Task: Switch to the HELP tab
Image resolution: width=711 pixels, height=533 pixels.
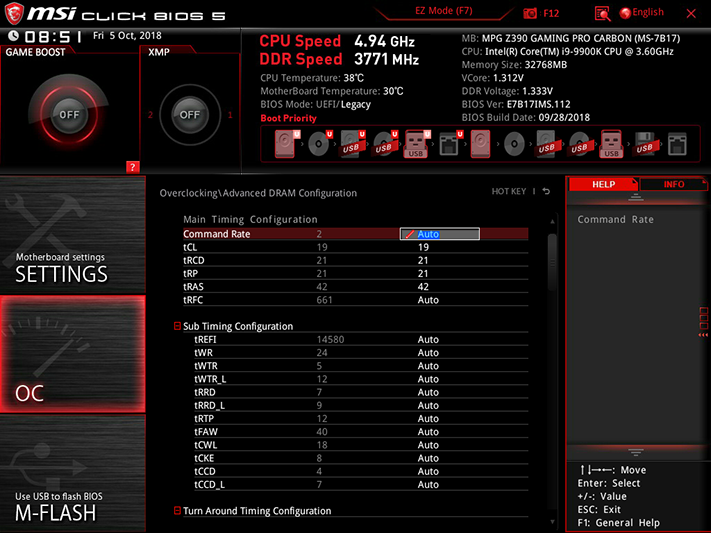Action: (x=603, y=184)
